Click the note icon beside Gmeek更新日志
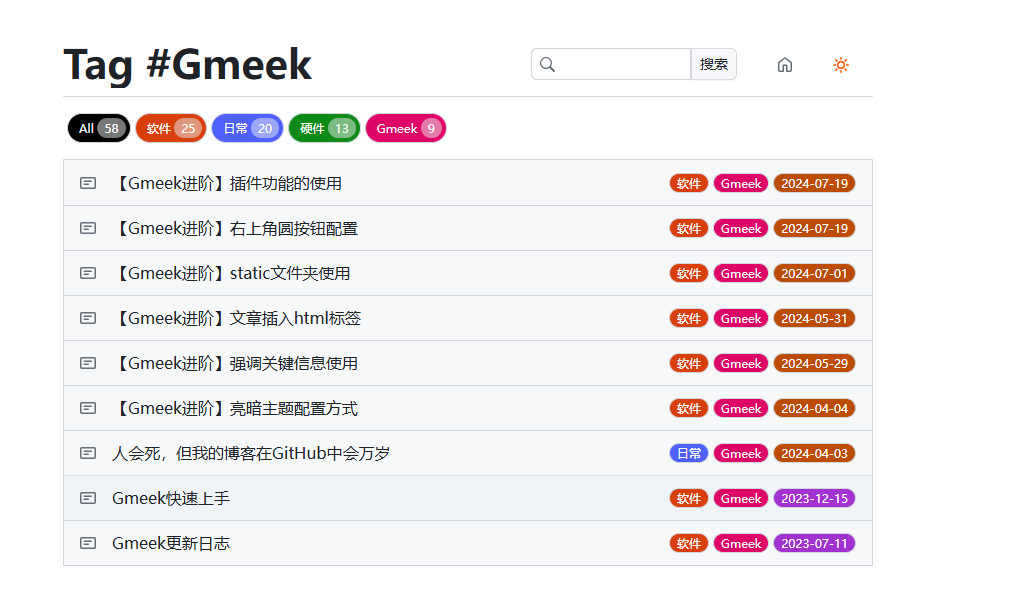This screenshot has width=1022, height=594. (88, 542)
